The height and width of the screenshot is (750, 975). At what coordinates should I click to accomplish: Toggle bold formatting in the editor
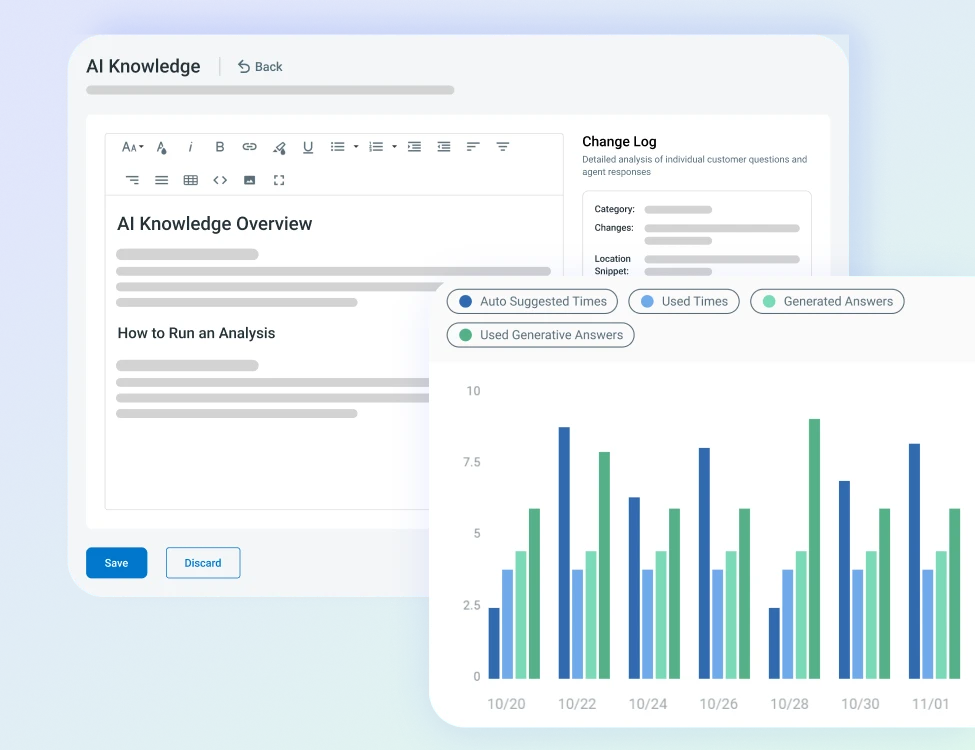click(220, 147)
